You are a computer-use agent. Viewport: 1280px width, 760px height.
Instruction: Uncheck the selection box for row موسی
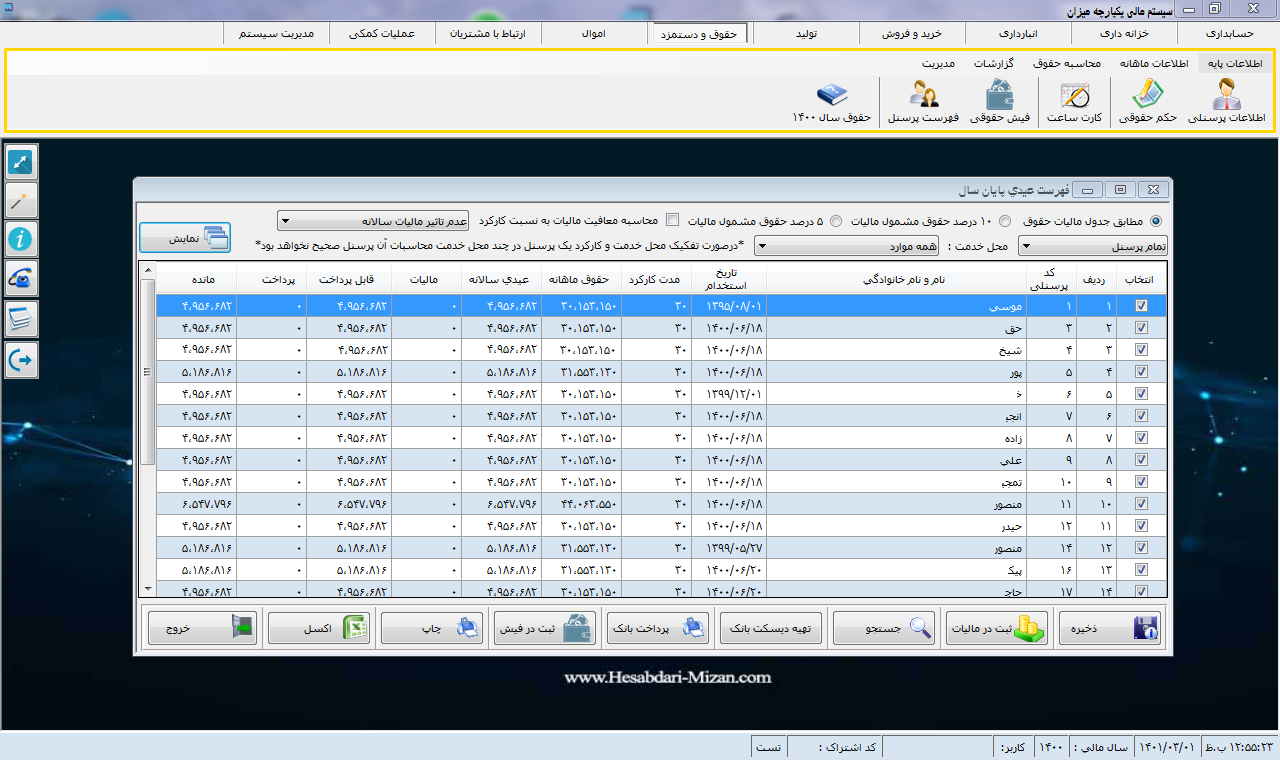(x=1141, y=307)
